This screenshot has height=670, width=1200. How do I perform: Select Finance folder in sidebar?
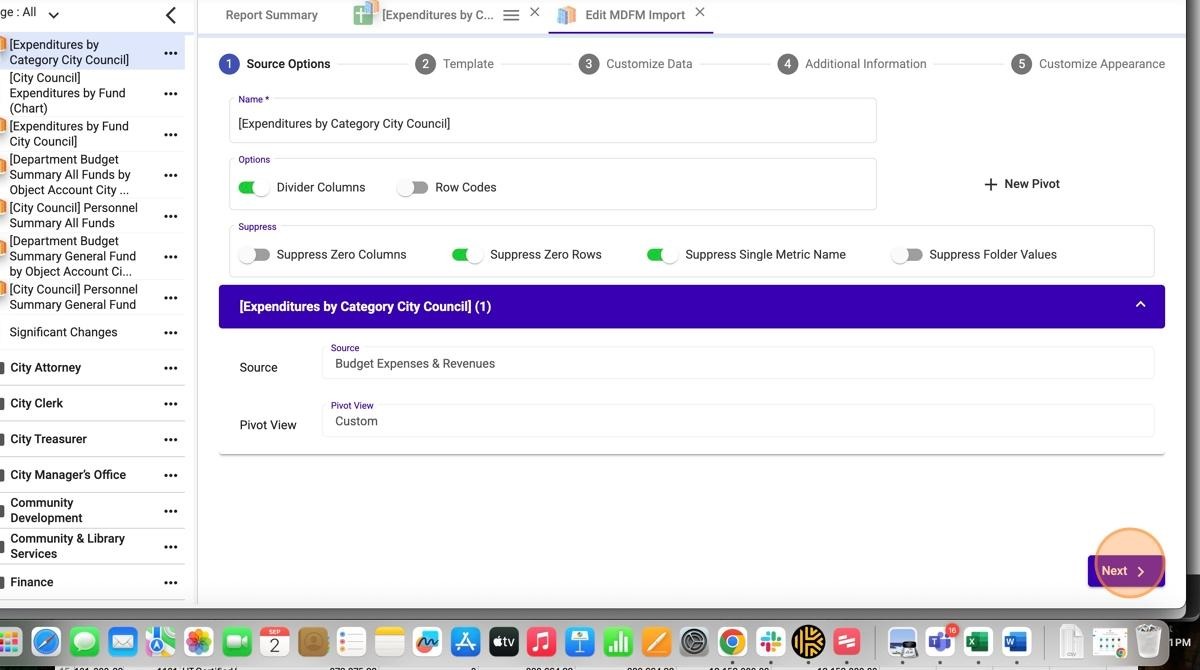(32, 583)
